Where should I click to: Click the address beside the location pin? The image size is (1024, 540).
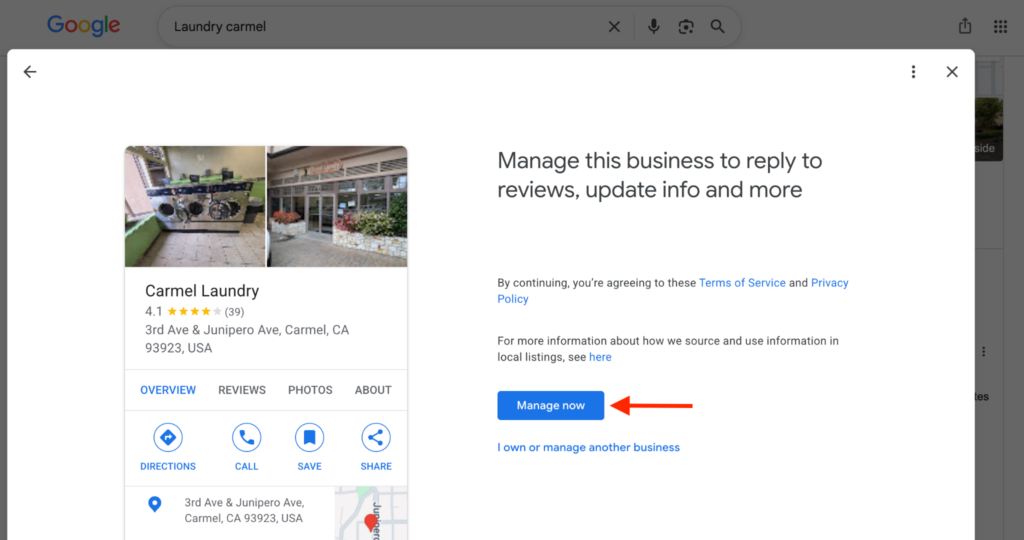tap(244, 510)
